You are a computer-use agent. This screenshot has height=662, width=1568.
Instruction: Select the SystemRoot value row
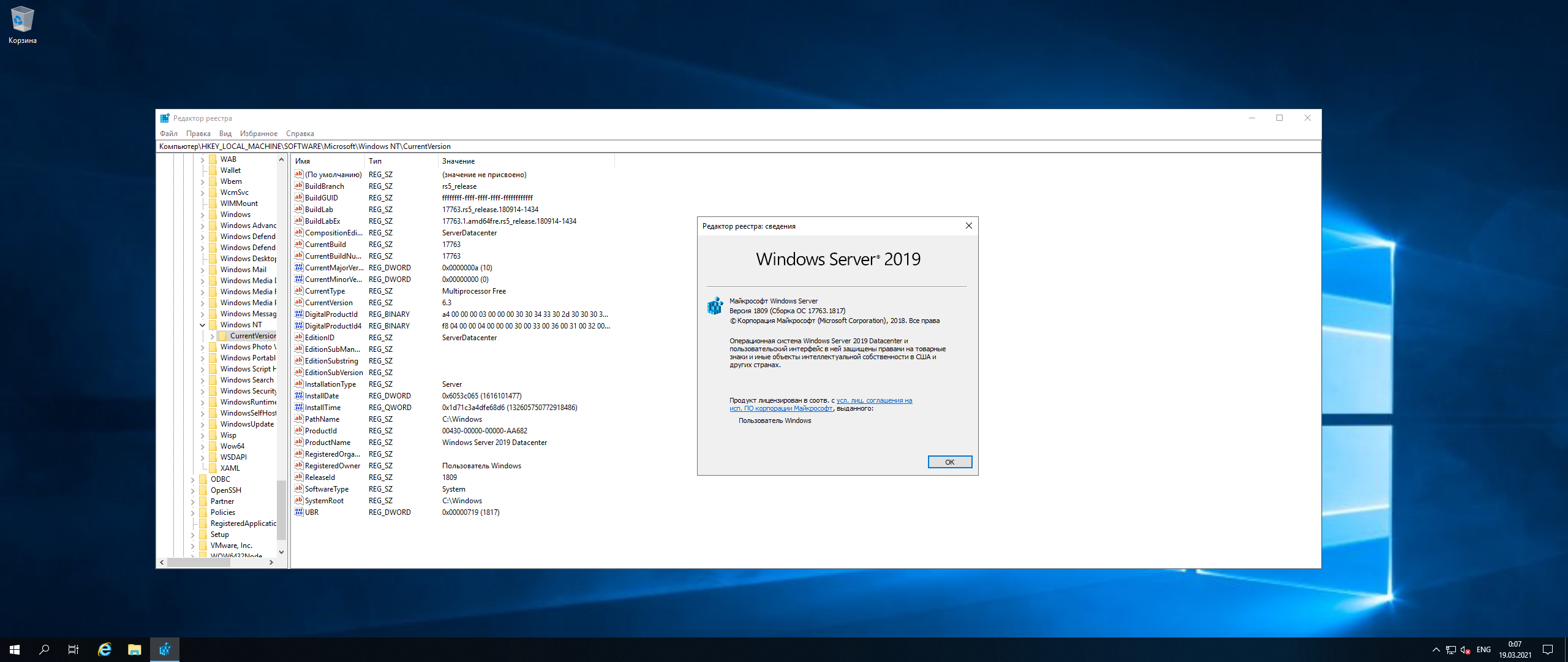point(452,501)
